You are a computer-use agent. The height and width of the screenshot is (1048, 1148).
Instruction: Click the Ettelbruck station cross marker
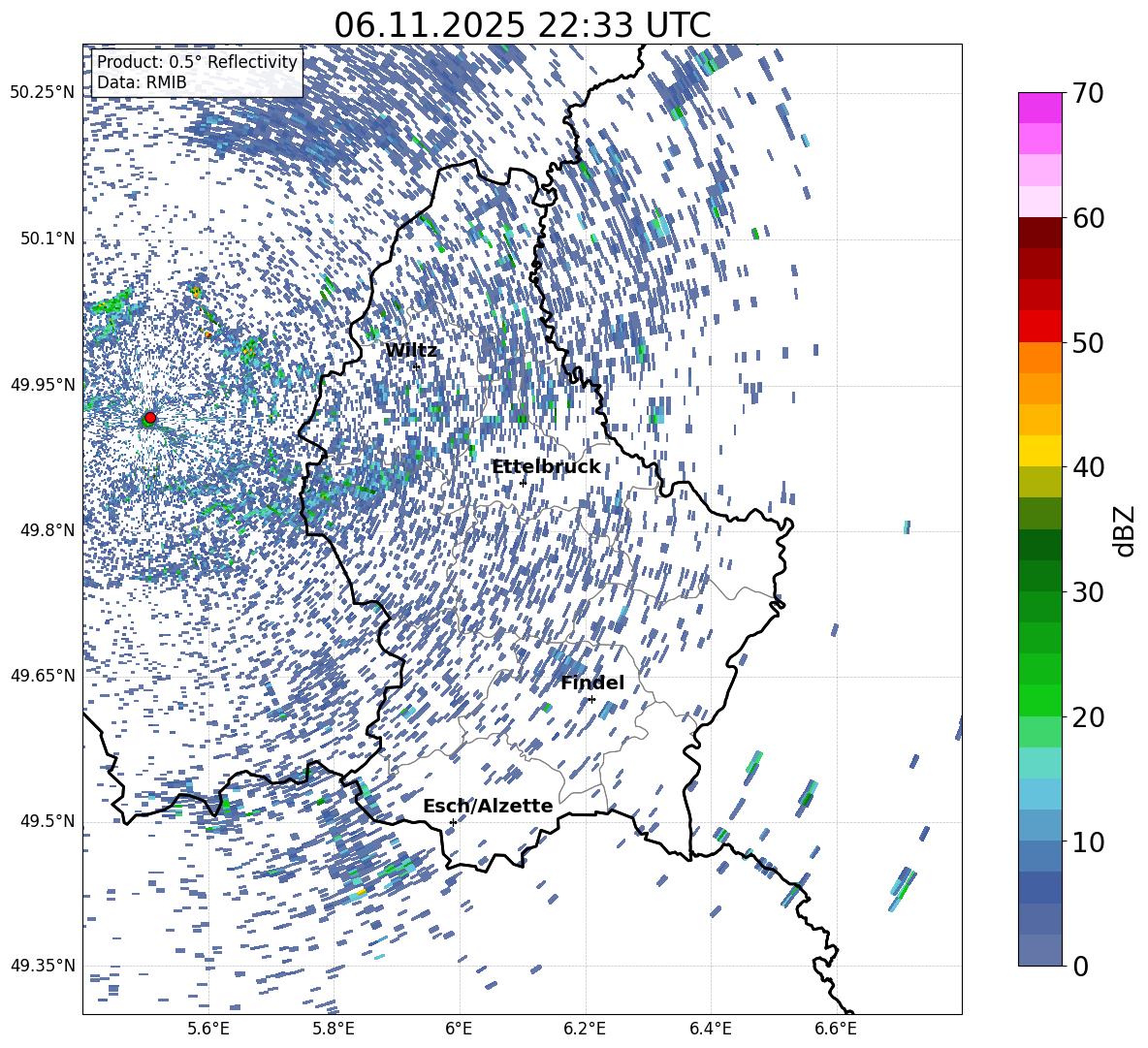(523, 482)
